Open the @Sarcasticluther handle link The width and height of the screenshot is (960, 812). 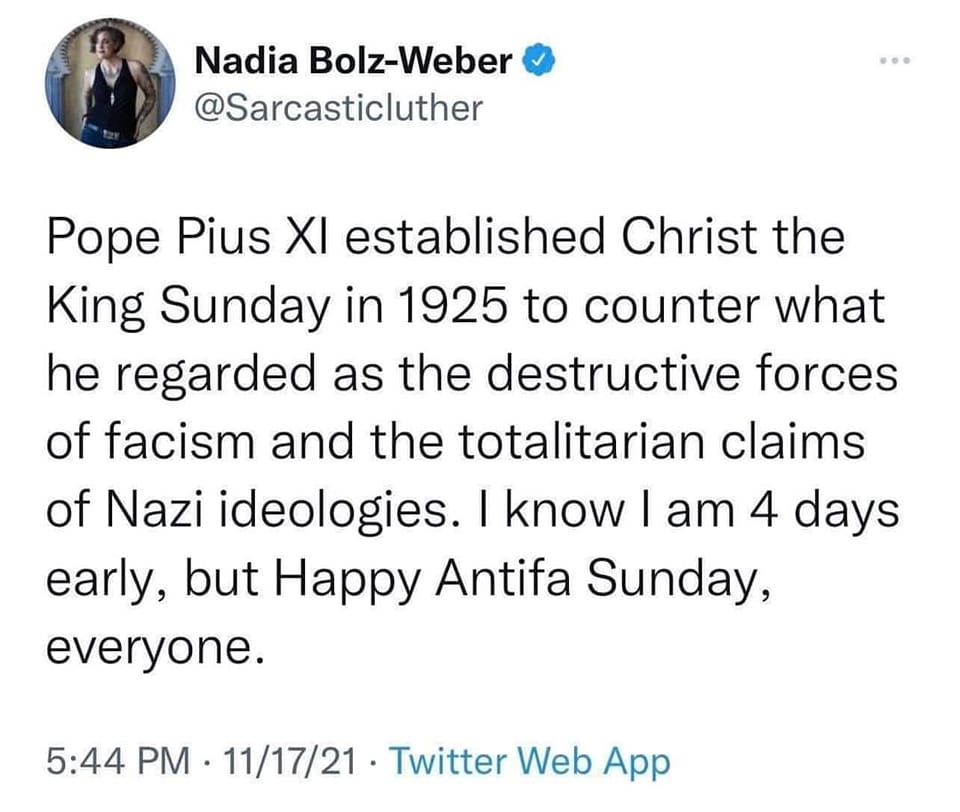(x=339, y=106)
